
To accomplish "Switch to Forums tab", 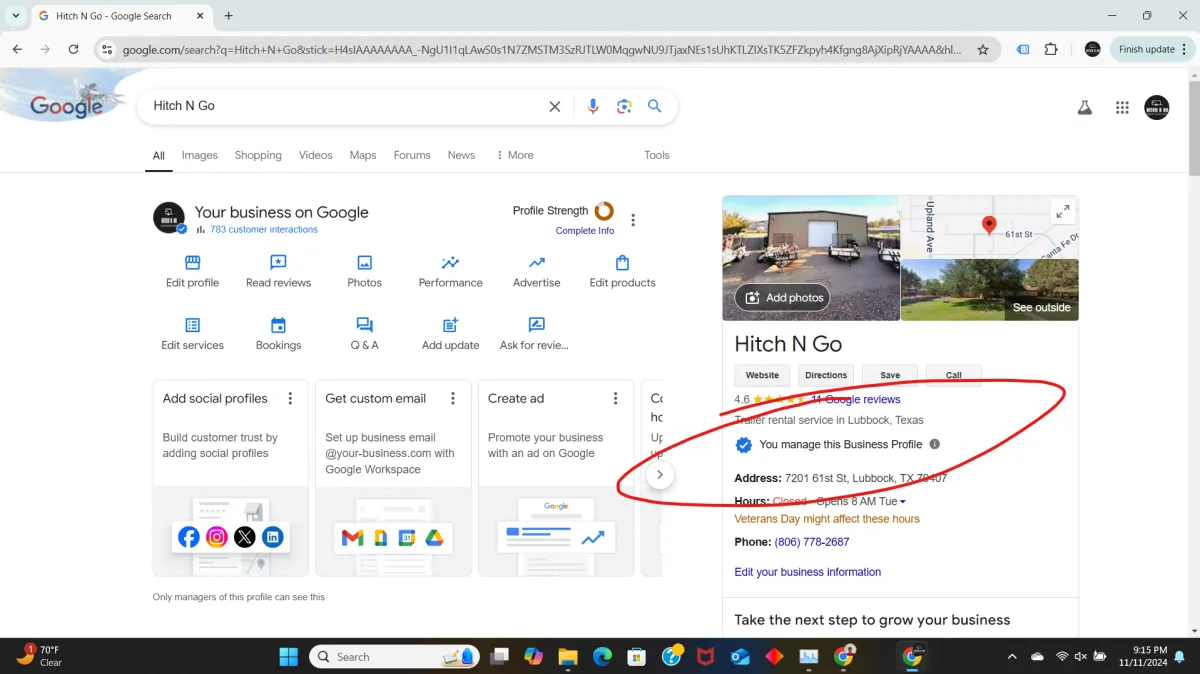I will 412,155.
